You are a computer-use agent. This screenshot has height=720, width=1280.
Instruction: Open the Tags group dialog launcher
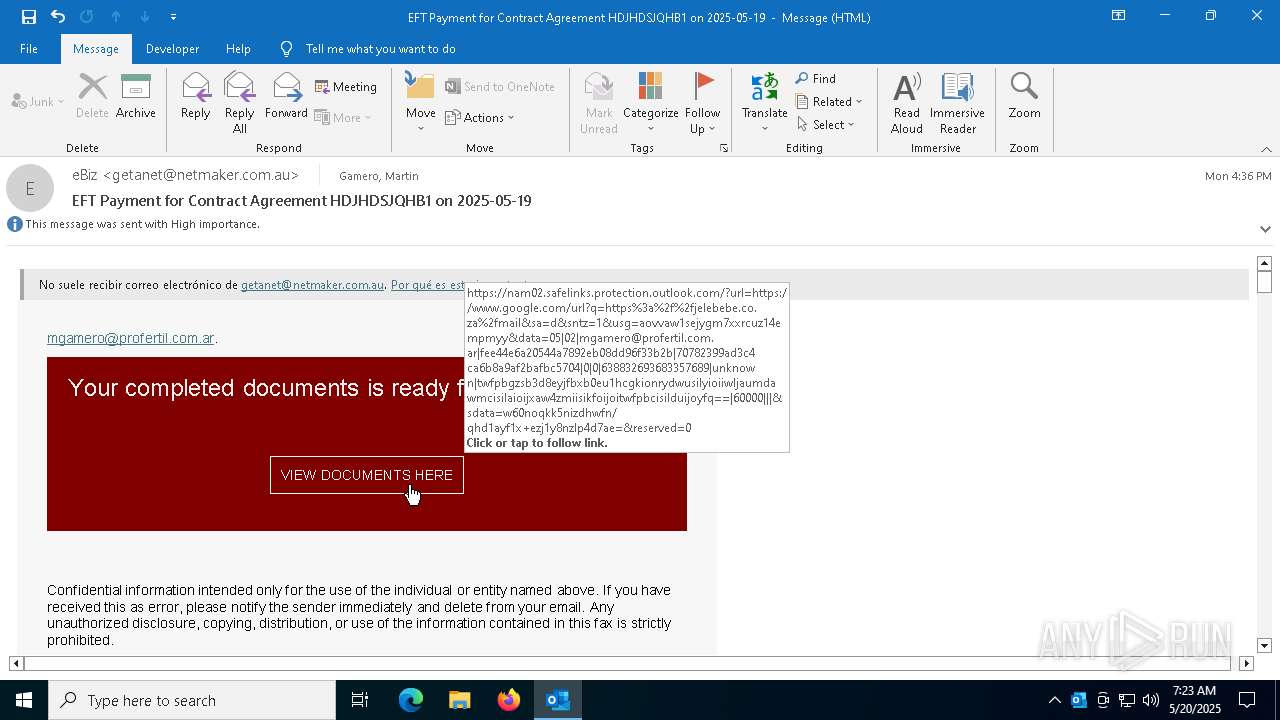tap(724, 148)
